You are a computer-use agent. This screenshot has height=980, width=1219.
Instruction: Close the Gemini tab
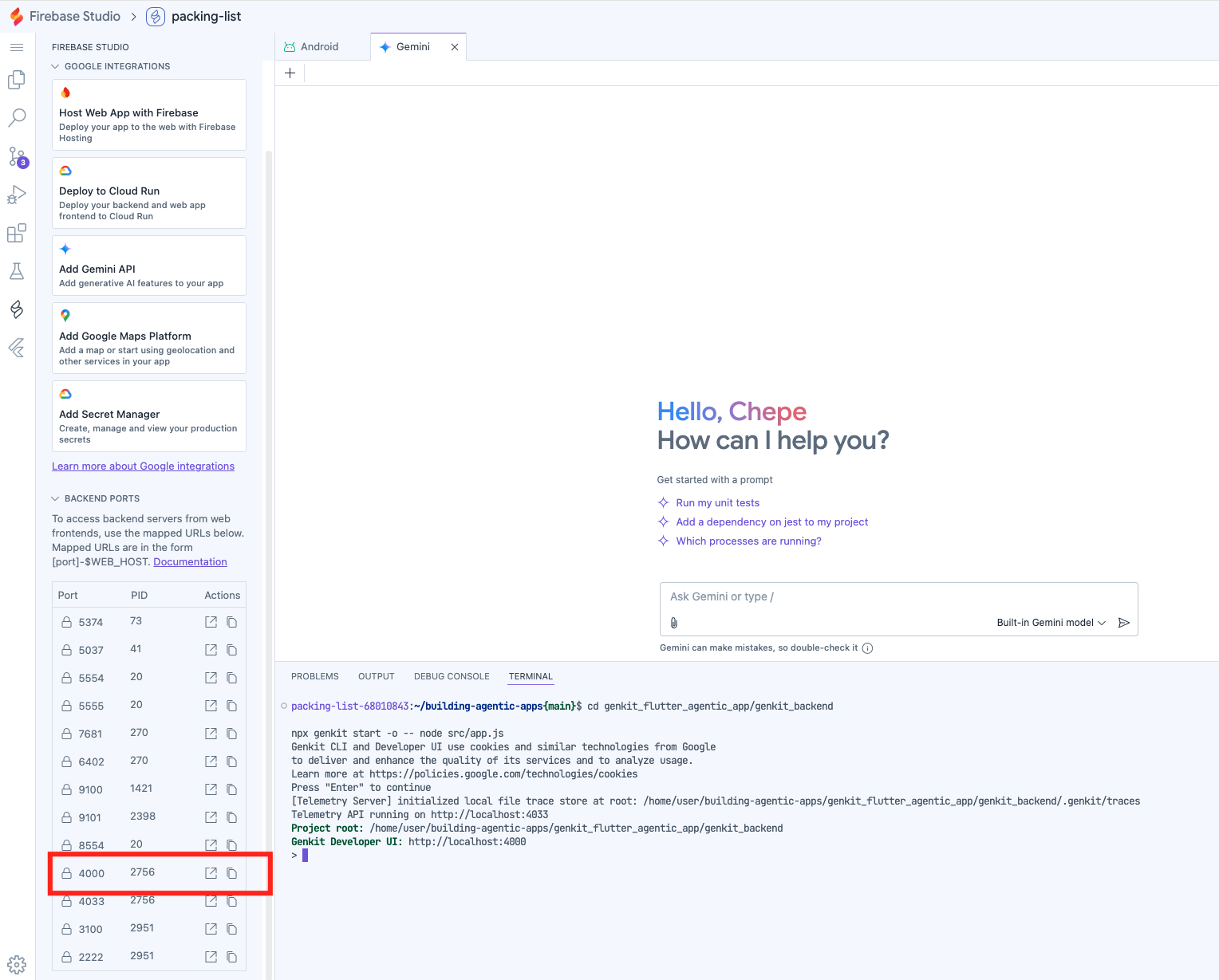(455, 47)
